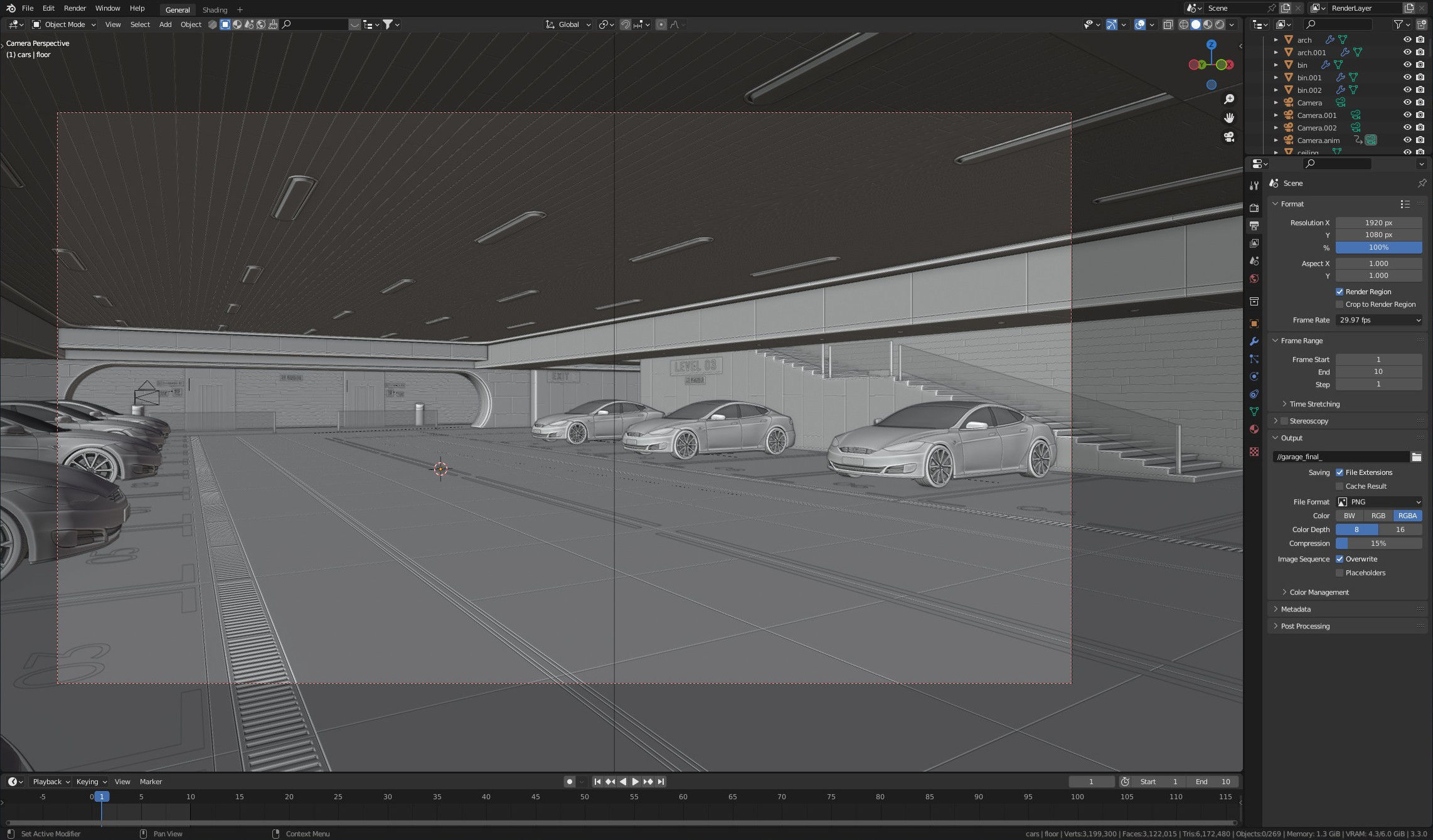
Task: Click new collection icon in outliner
Action: point(1422,24)
